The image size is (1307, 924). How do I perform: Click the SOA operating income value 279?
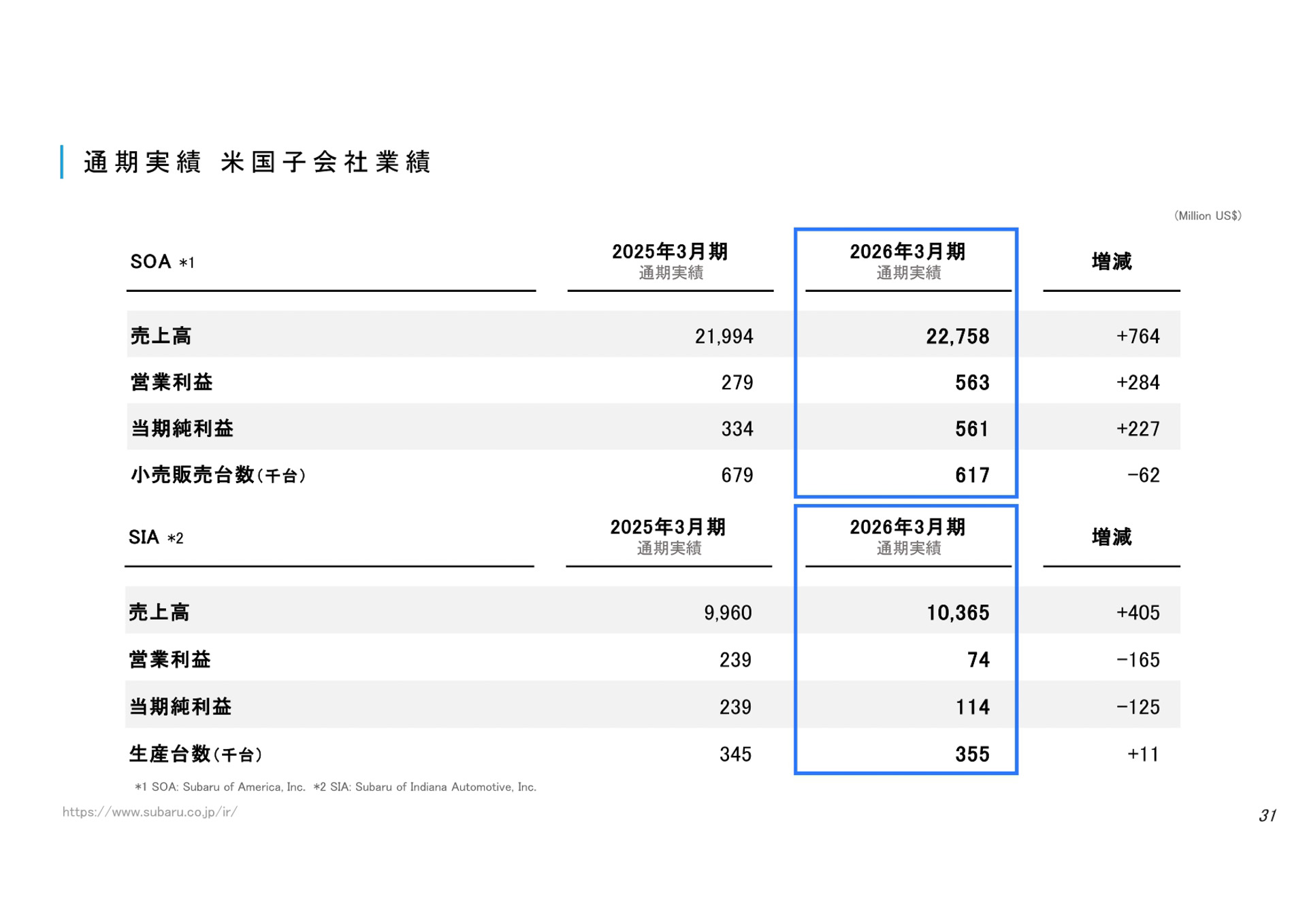737,382
